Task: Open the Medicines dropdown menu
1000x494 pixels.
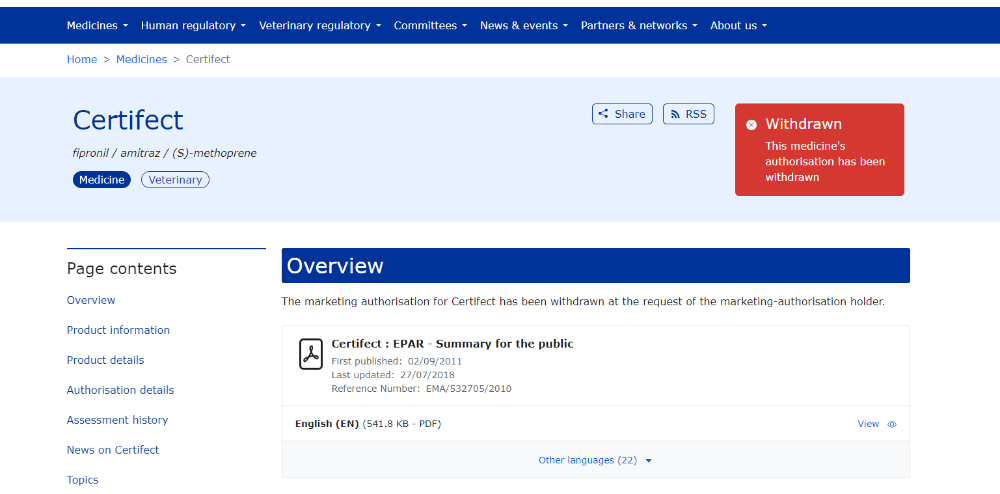Action: pos(97,25)
